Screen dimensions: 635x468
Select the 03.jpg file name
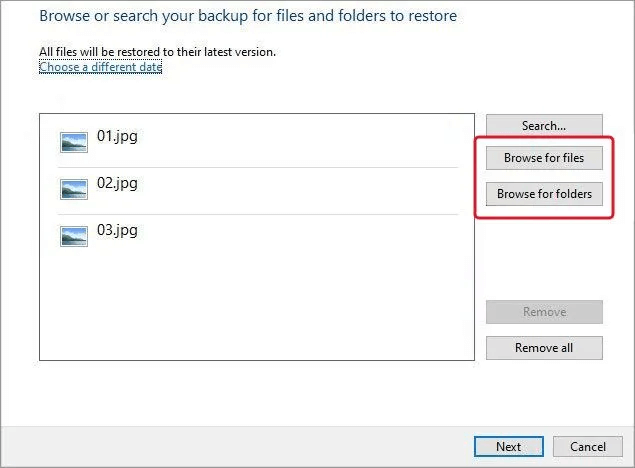pyautogui.click(x=117, y=230)
